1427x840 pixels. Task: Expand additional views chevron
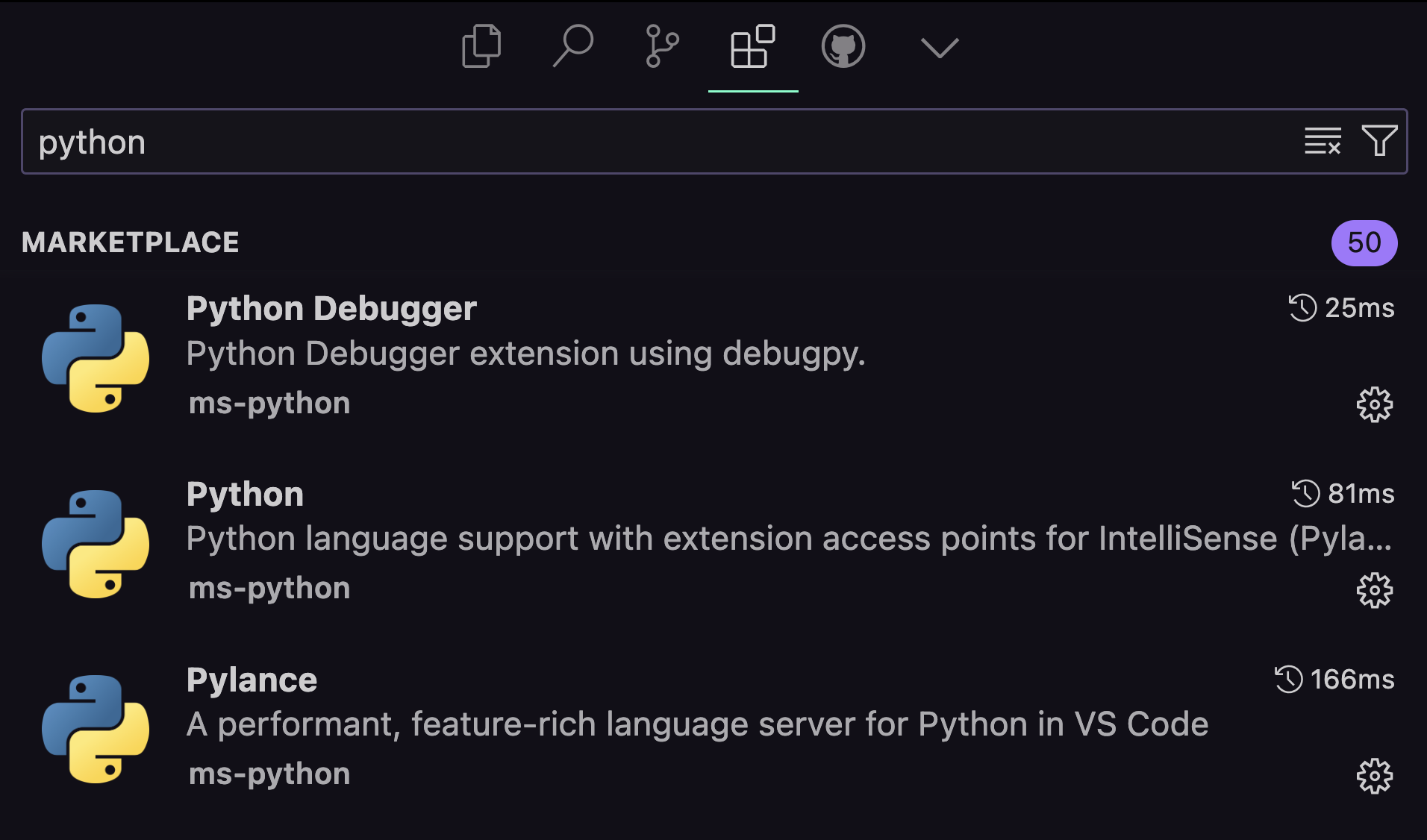click(x=940, y=48)
